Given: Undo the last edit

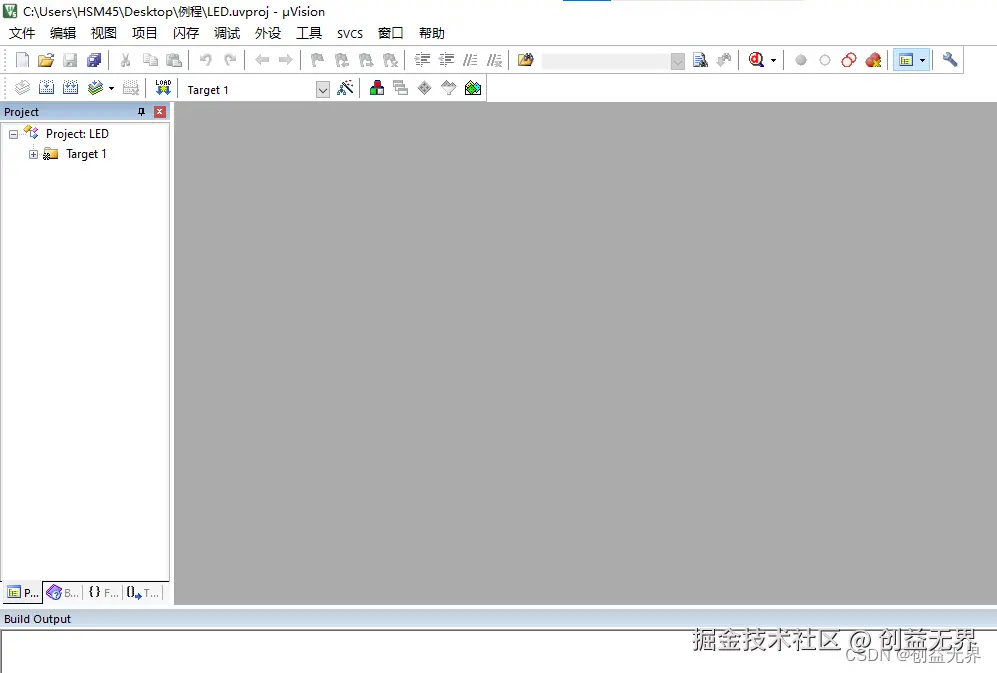Looking at the screenshot, I should point(205,60).
